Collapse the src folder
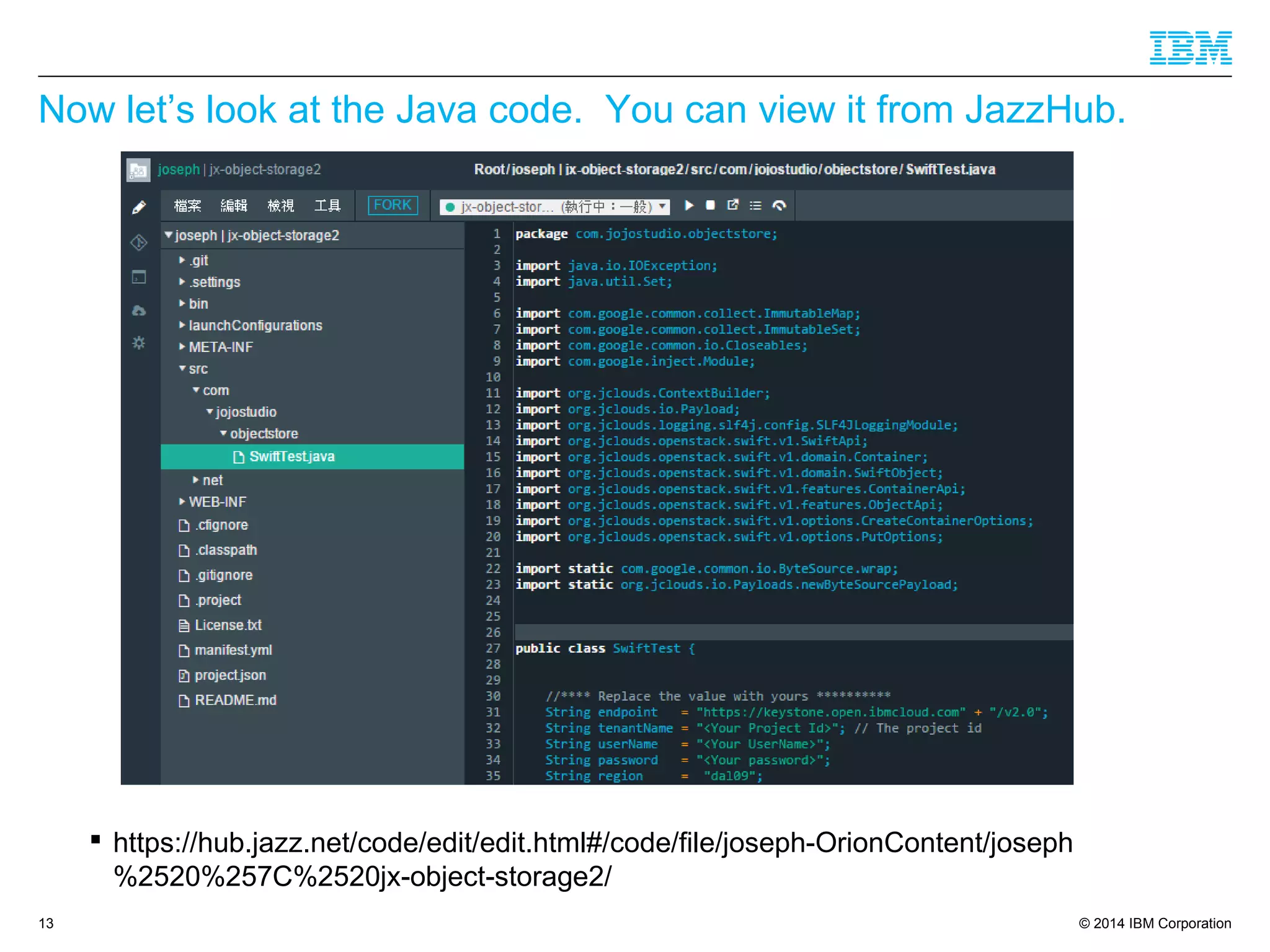 click(182, 368)
